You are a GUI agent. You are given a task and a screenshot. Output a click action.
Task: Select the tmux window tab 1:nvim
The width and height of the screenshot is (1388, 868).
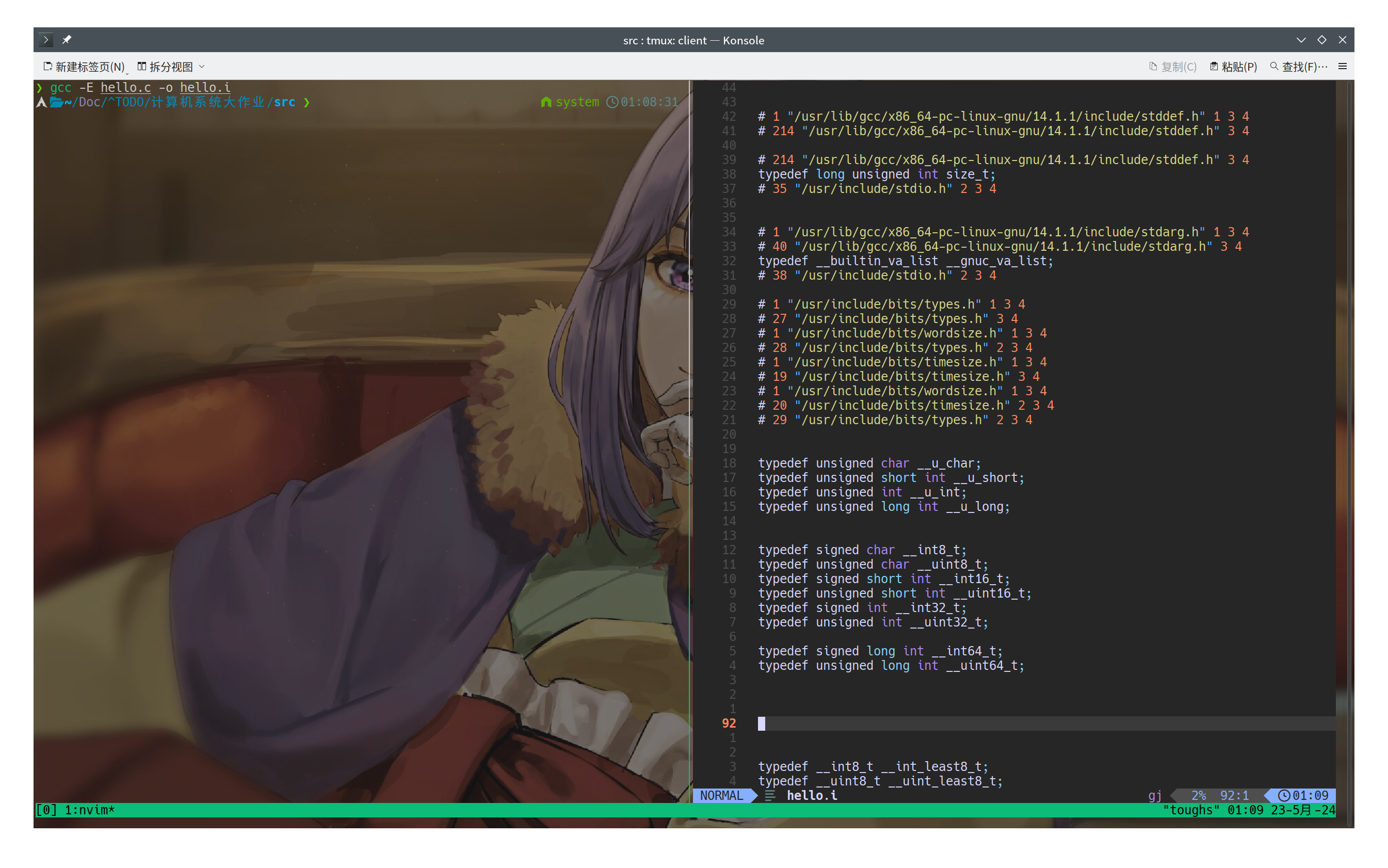coord(89,810)
